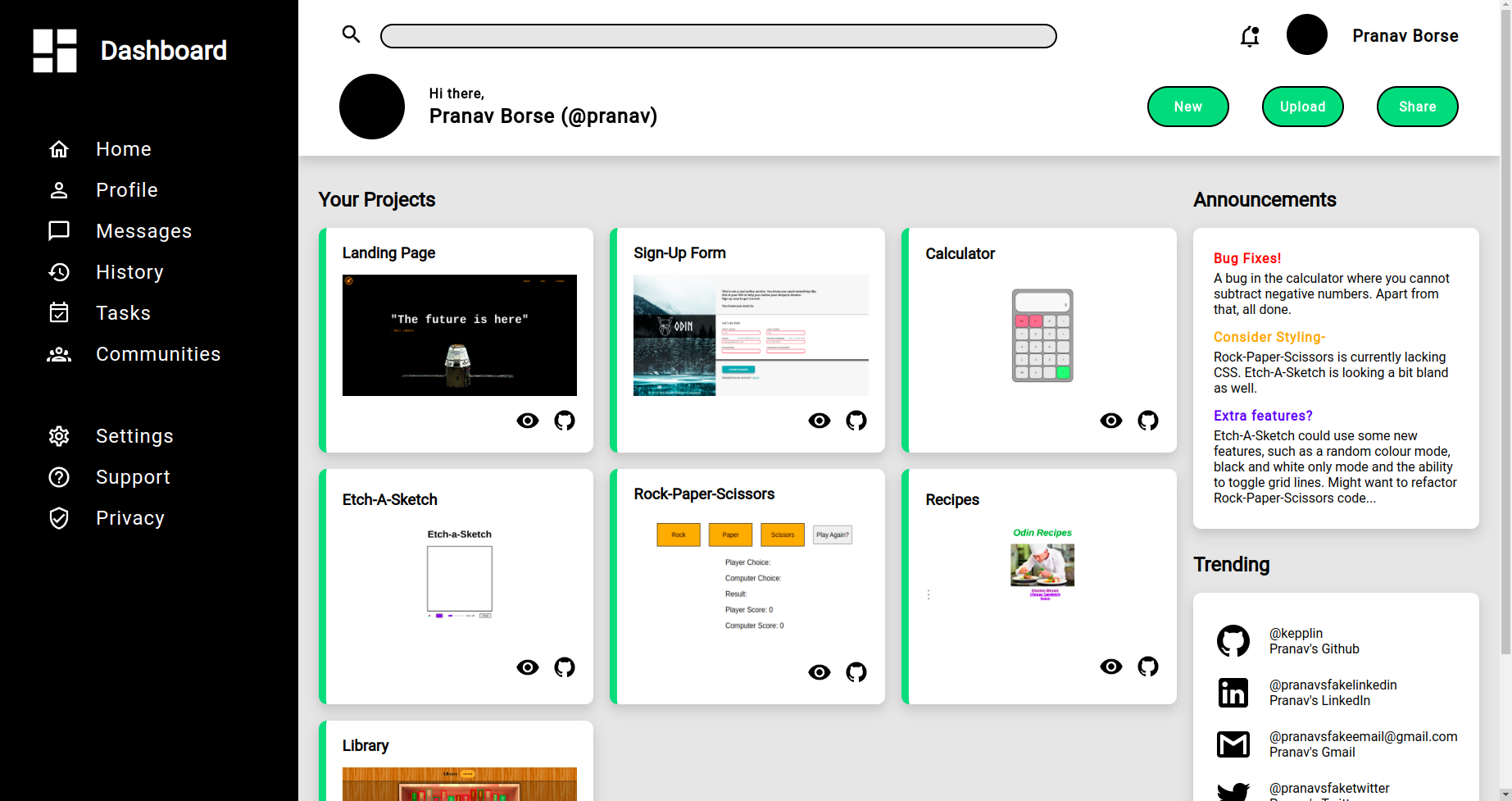Viewport: 1512px width, 801px height.
Task: Click the LinkedIn icon in Trending
Action: tap(1233, 692)
